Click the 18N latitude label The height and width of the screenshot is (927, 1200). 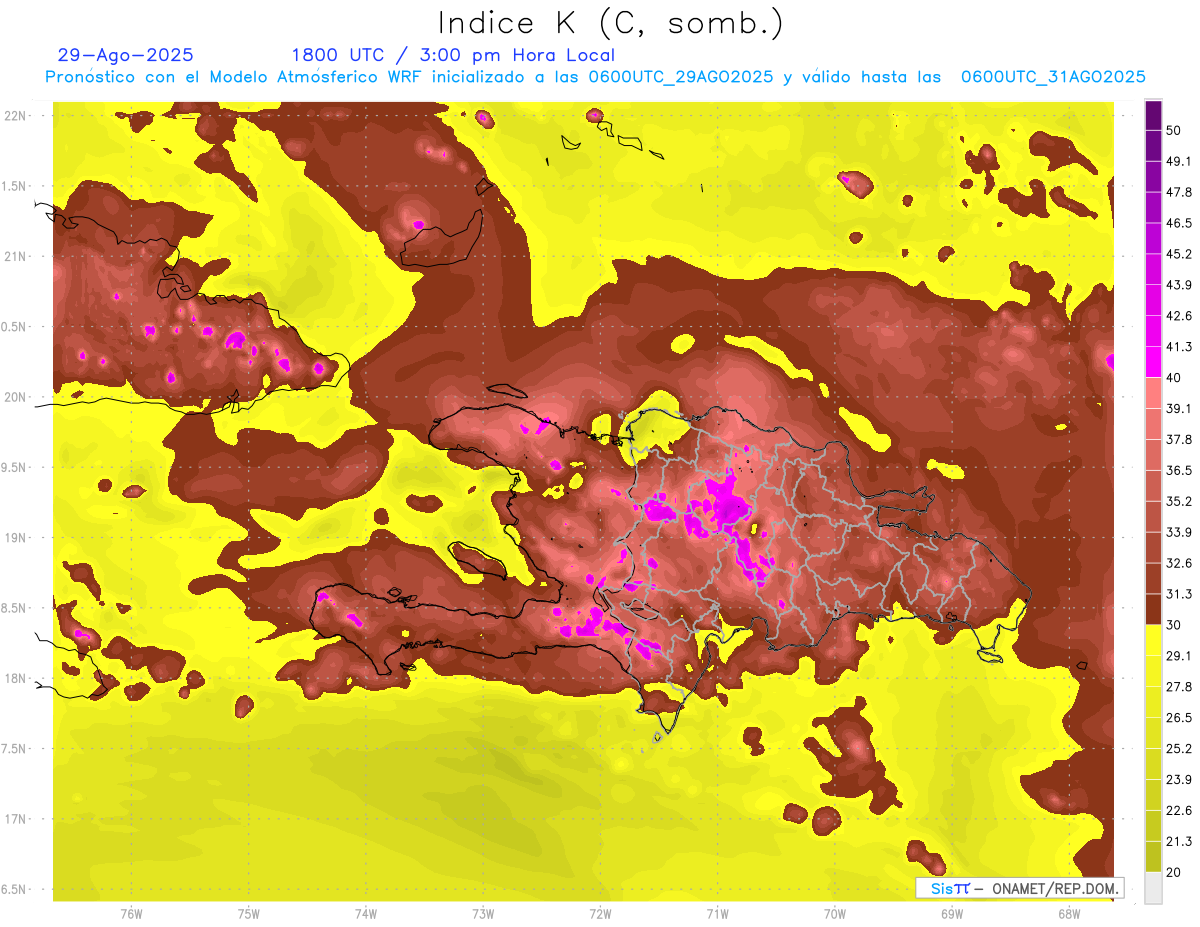[x=16, y=678]
